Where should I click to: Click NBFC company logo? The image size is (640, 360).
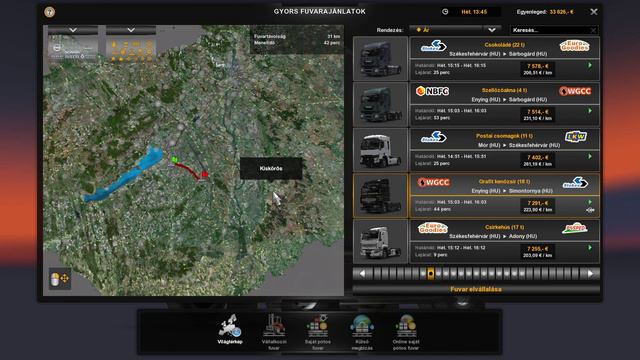(x=433, y=91)
